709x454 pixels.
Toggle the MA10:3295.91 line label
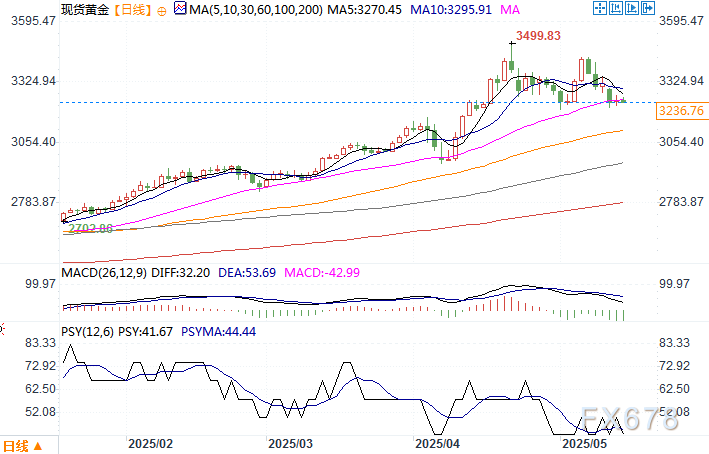(x=449, y=10)
